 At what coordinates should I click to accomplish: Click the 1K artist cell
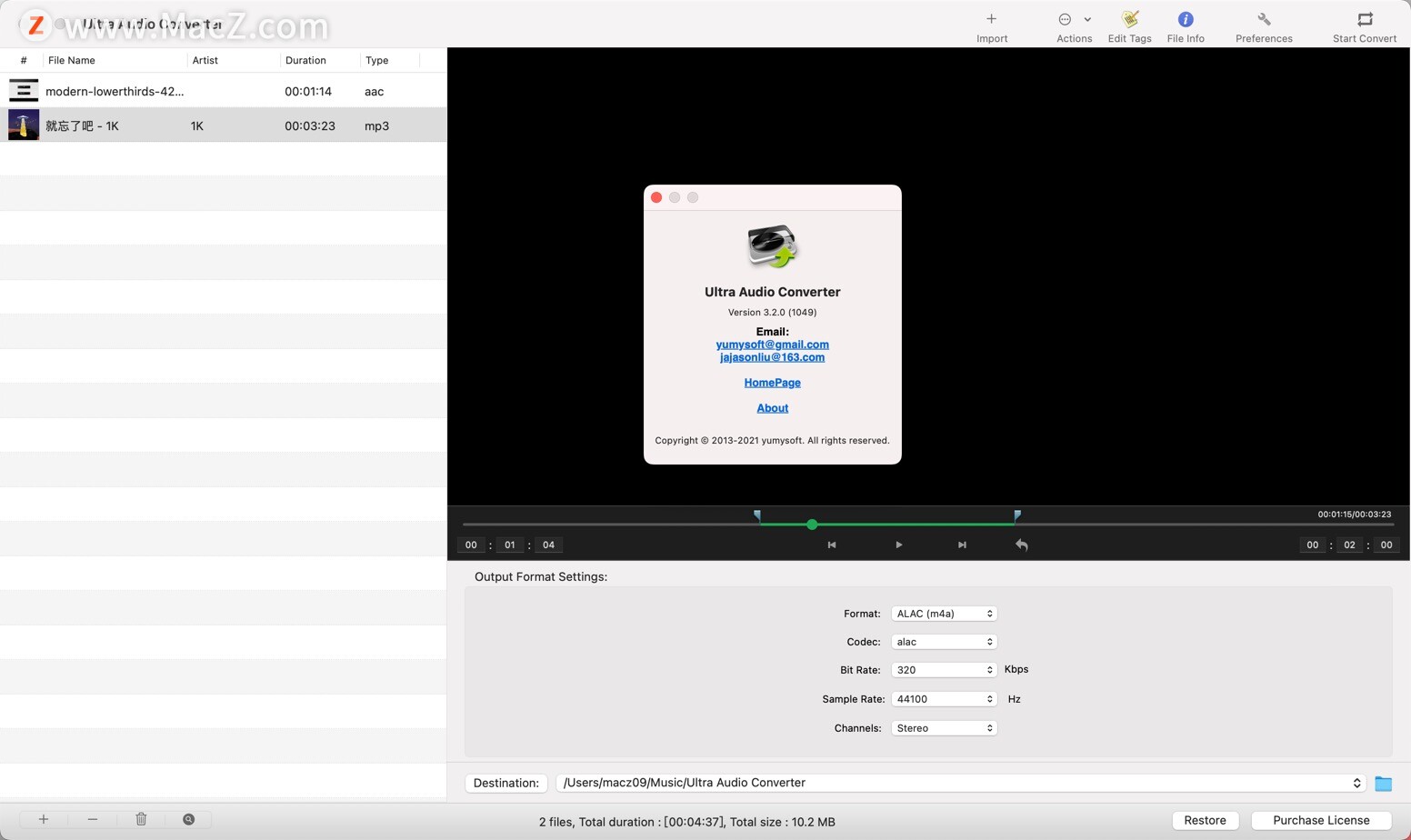[x=196, y=125]
